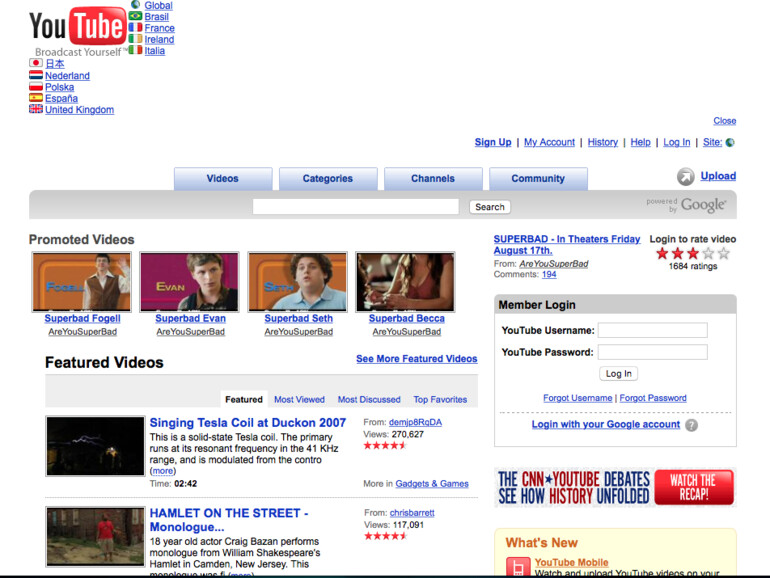Open the Superbad Fogell thumbnail
Image resolution: width=770 pixels, height=578 pixels.
pyautogui.click(x=82, y=282)
